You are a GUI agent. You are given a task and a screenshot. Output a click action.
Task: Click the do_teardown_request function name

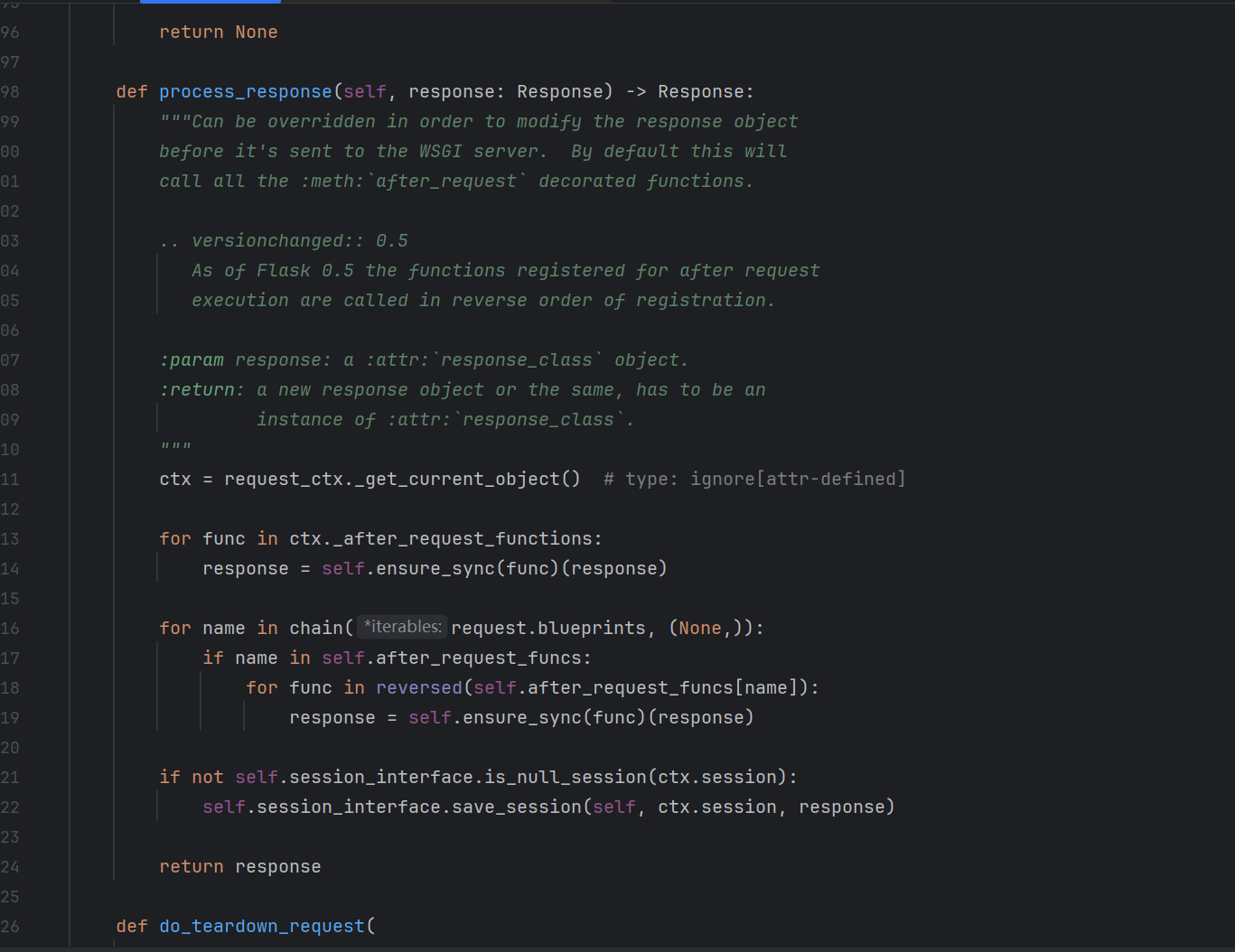click(261, 927)
